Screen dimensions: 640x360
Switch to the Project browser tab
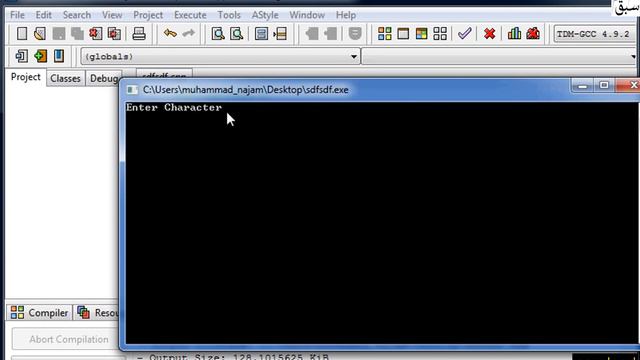(x=26, y=77)
